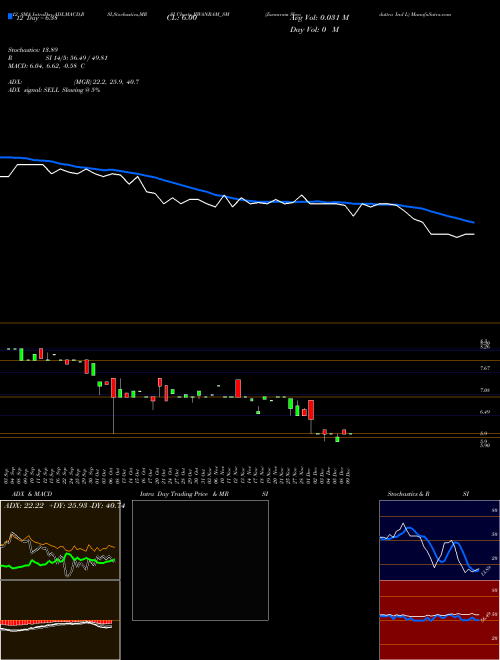Click the 6.49 price axis label
The width and height of the screenshot is (500, 660).
pos(484,412)
